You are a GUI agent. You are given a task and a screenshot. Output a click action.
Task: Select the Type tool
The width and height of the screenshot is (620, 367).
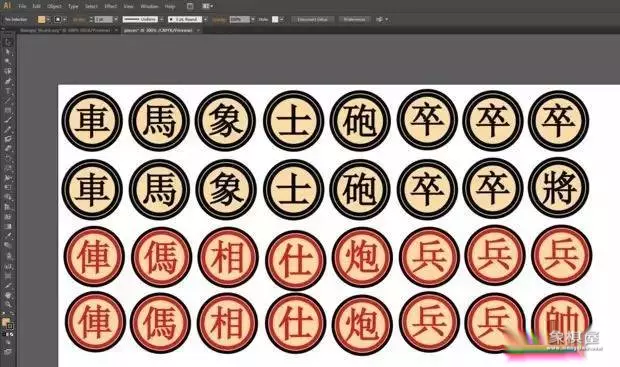tap(8, 91)
